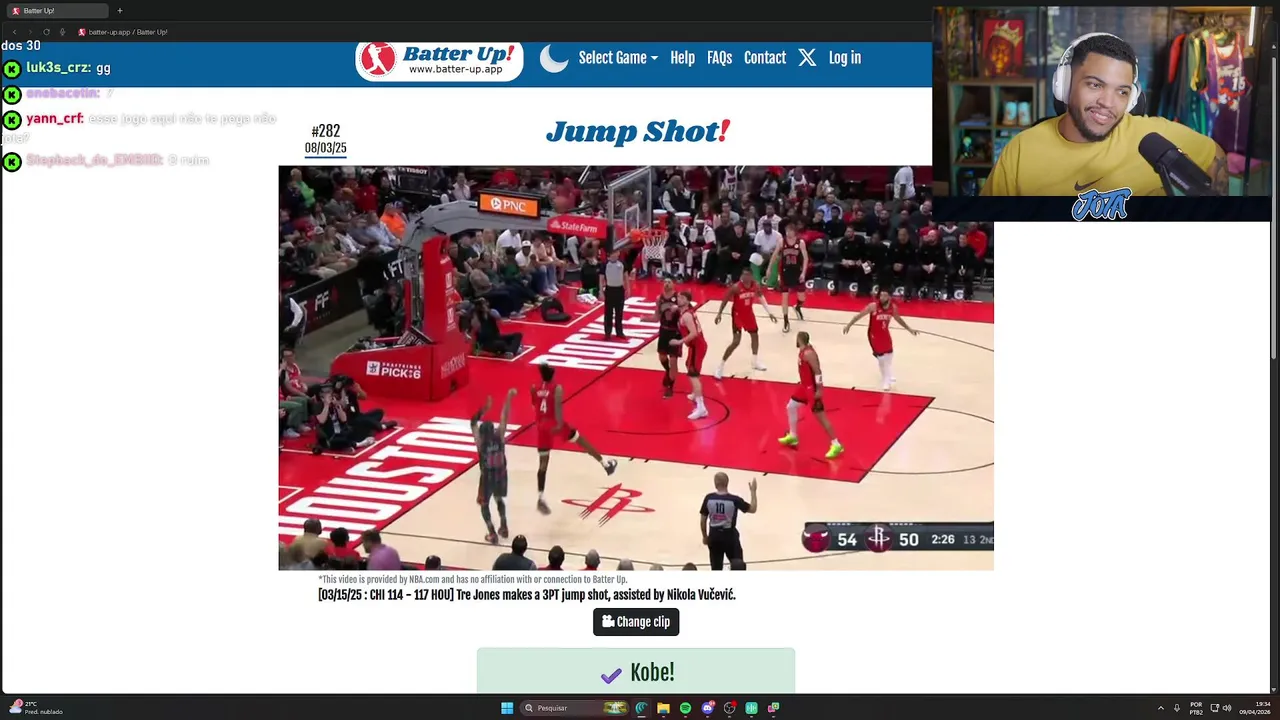Click the microphone icon in address bar
The height and width of the screenshot is (720, 1280).
point(62,32)
